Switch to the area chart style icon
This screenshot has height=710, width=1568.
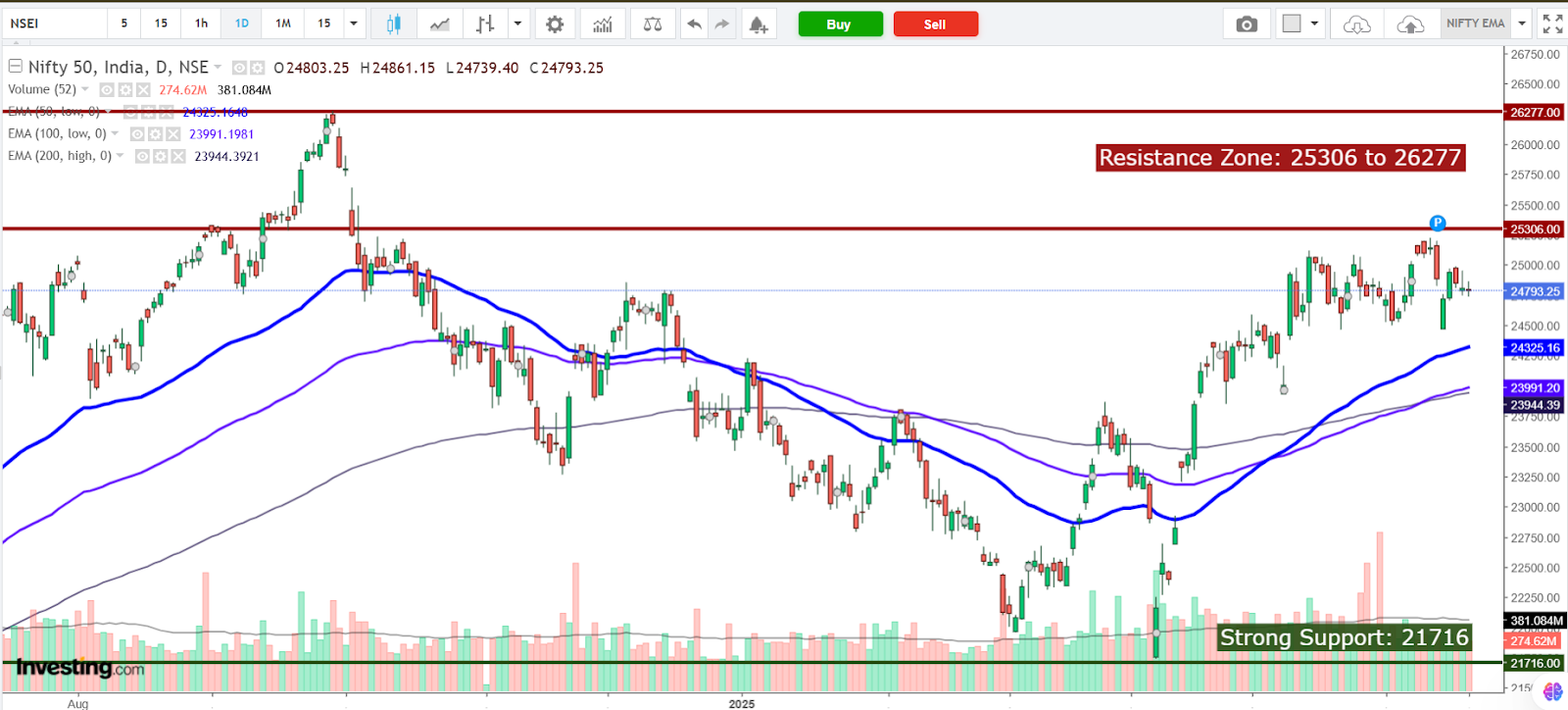(x=440, y=25)
